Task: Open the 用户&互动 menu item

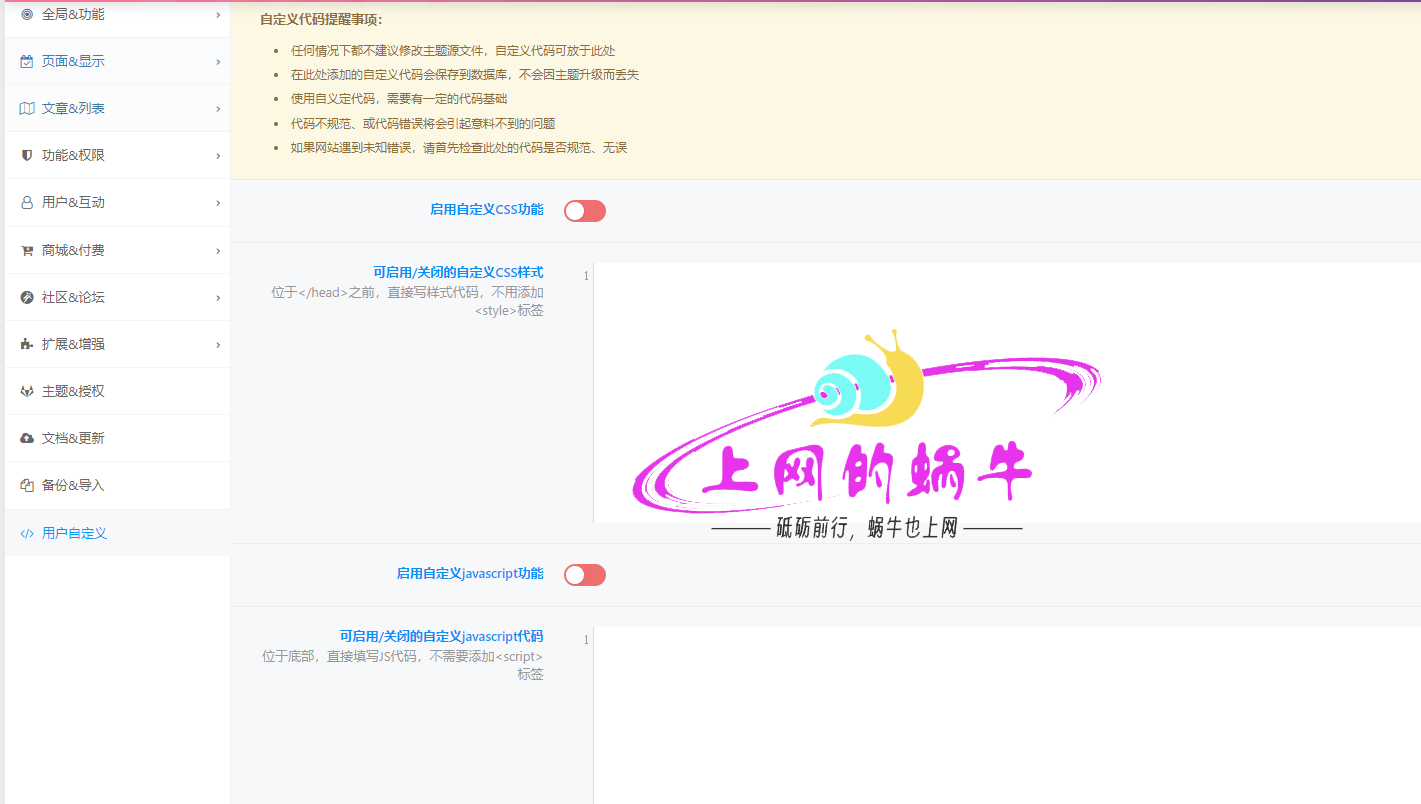Action: point(118,202)
